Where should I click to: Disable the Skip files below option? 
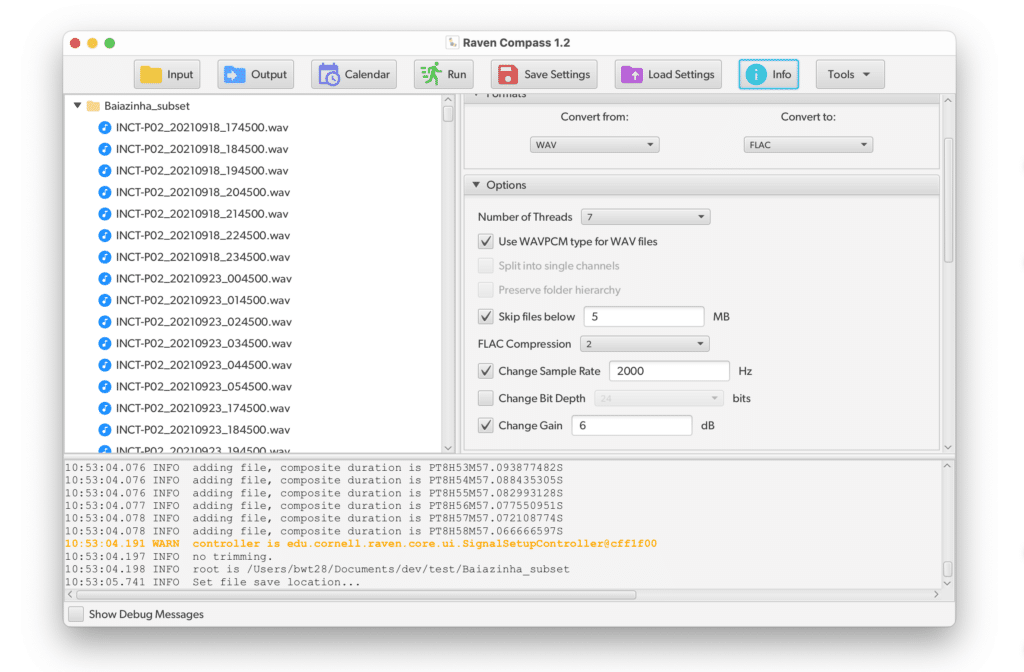485,316
